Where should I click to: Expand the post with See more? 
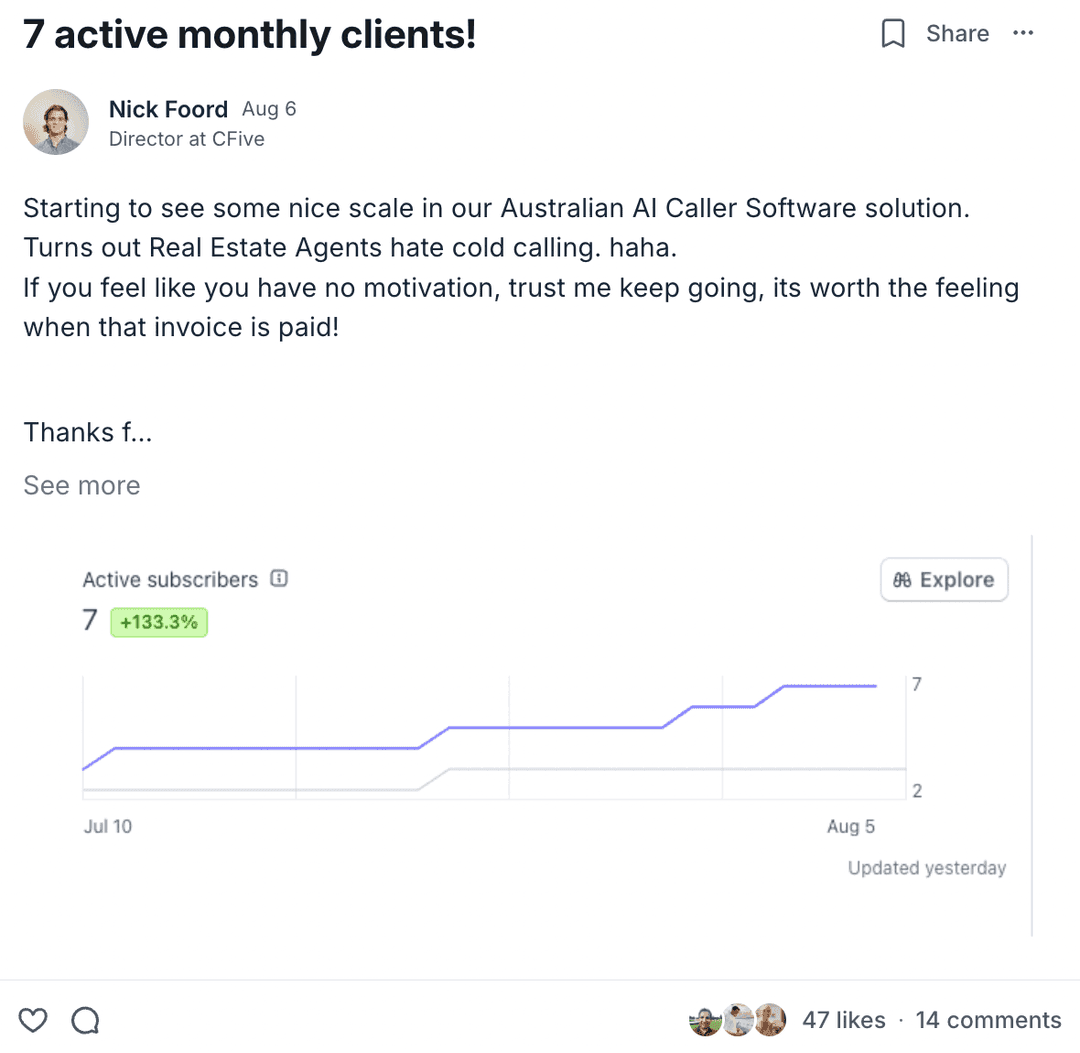pos(82,486)
